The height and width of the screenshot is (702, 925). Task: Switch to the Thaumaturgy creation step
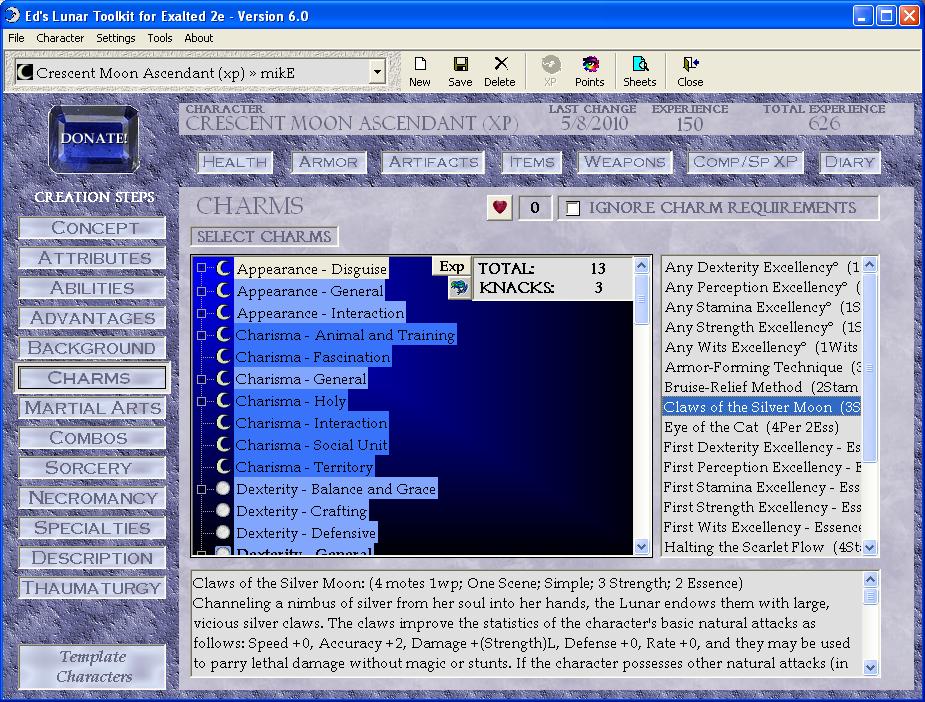click(93, 588)
